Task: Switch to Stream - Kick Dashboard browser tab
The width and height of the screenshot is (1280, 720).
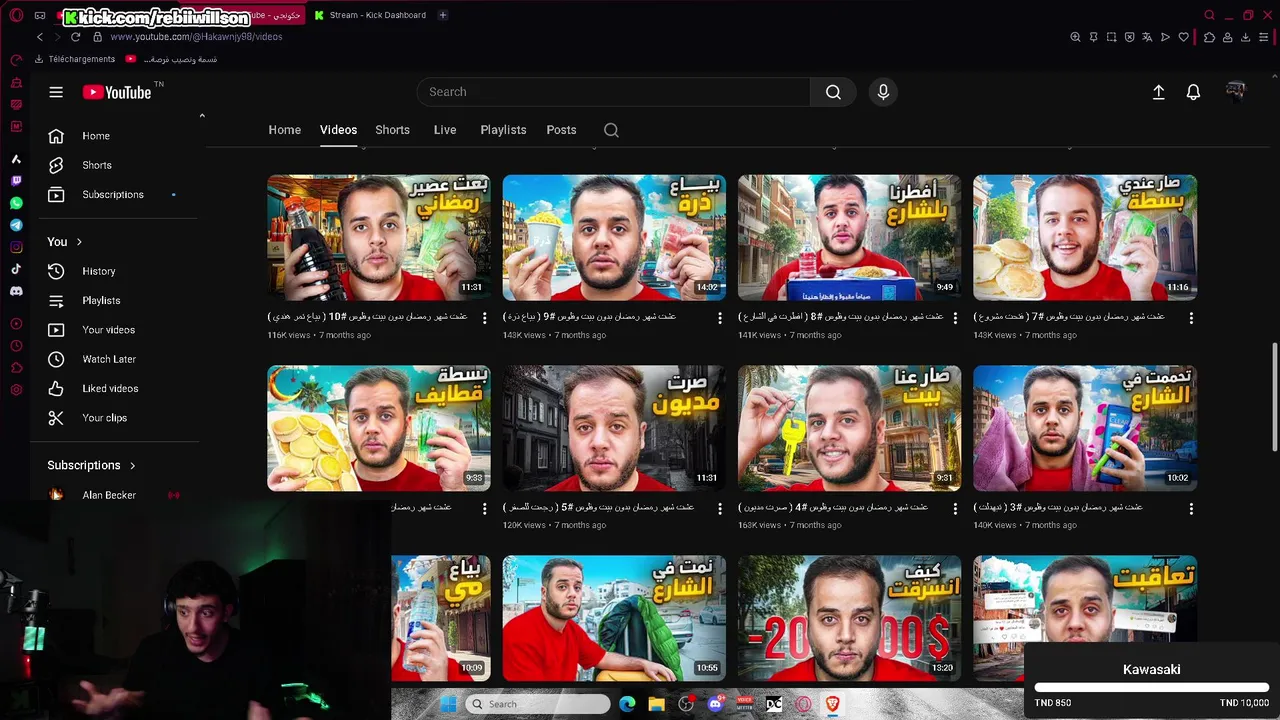Action: tap(370, 15)
